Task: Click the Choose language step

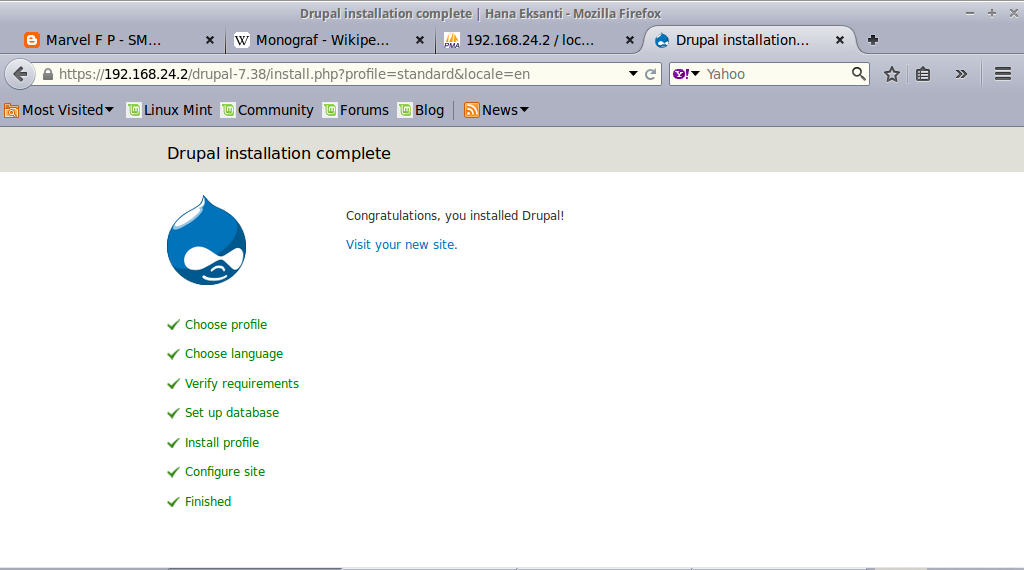Action: 234,354
